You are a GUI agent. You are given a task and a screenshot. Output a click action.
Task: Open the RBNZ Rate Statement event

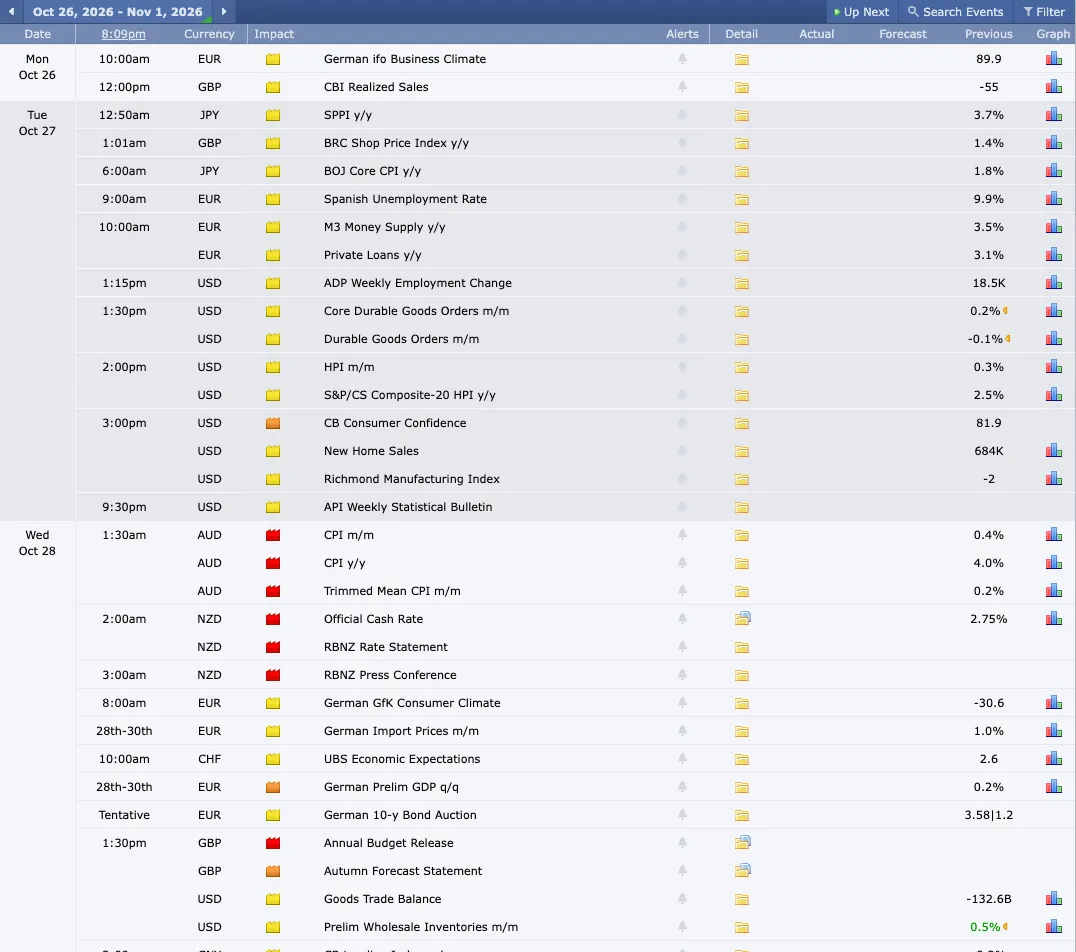click(x=386, y=647)
